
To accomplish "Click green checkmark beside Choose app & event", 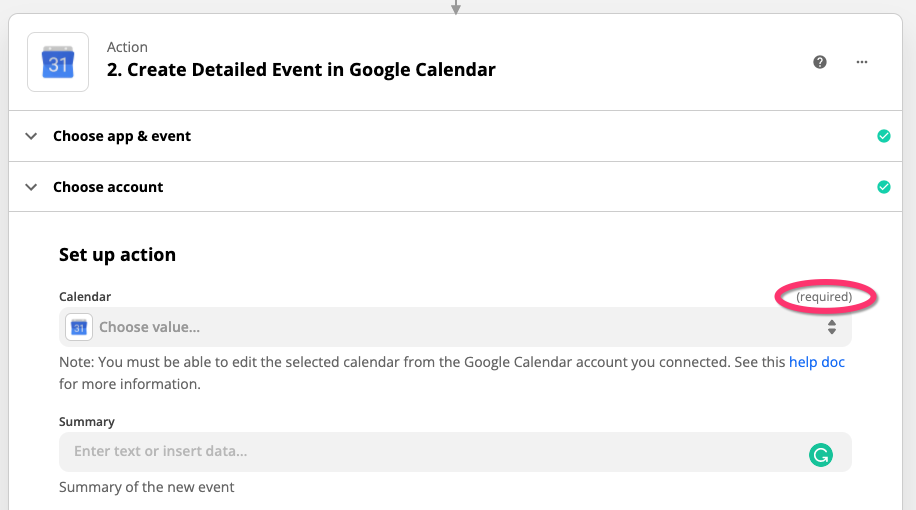I will click(883, 136).
